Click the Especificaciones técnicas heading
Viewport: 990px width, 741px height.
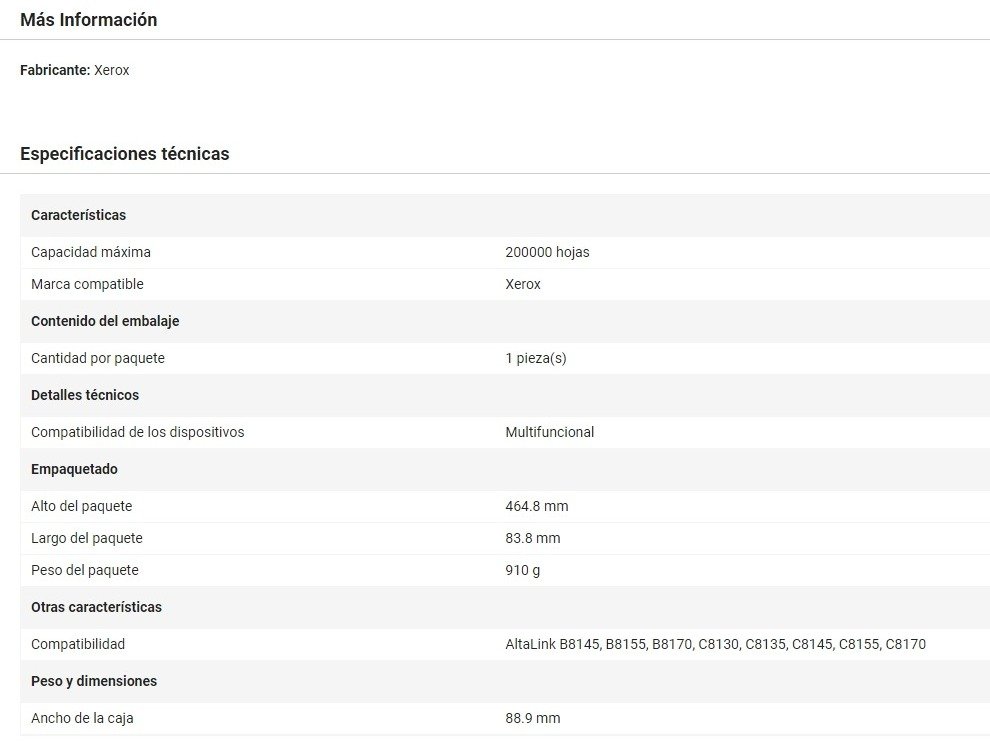click(x=124, y=154)
